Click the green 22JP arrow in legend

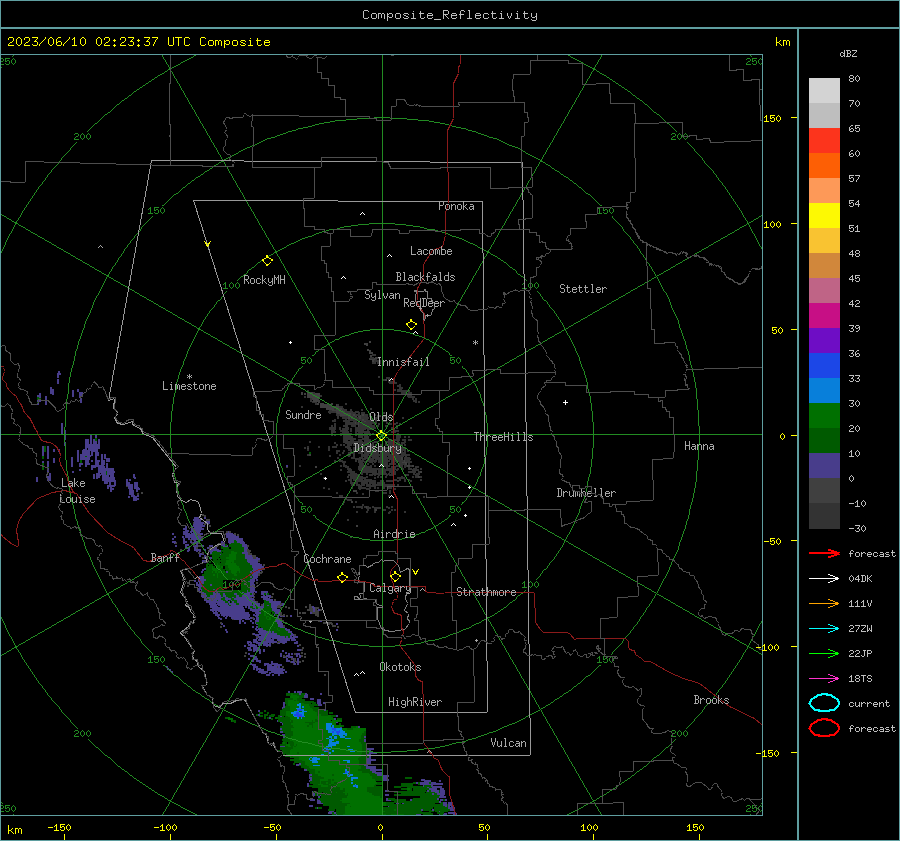pos(824,653)
